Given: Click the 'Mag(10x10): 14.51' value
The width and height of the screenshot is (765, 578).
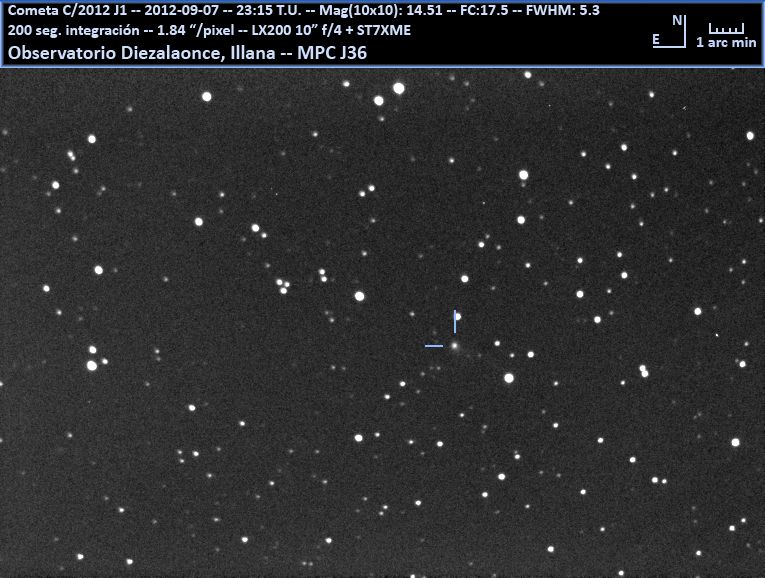Looking at the screenshot, I should coord(381,10).
